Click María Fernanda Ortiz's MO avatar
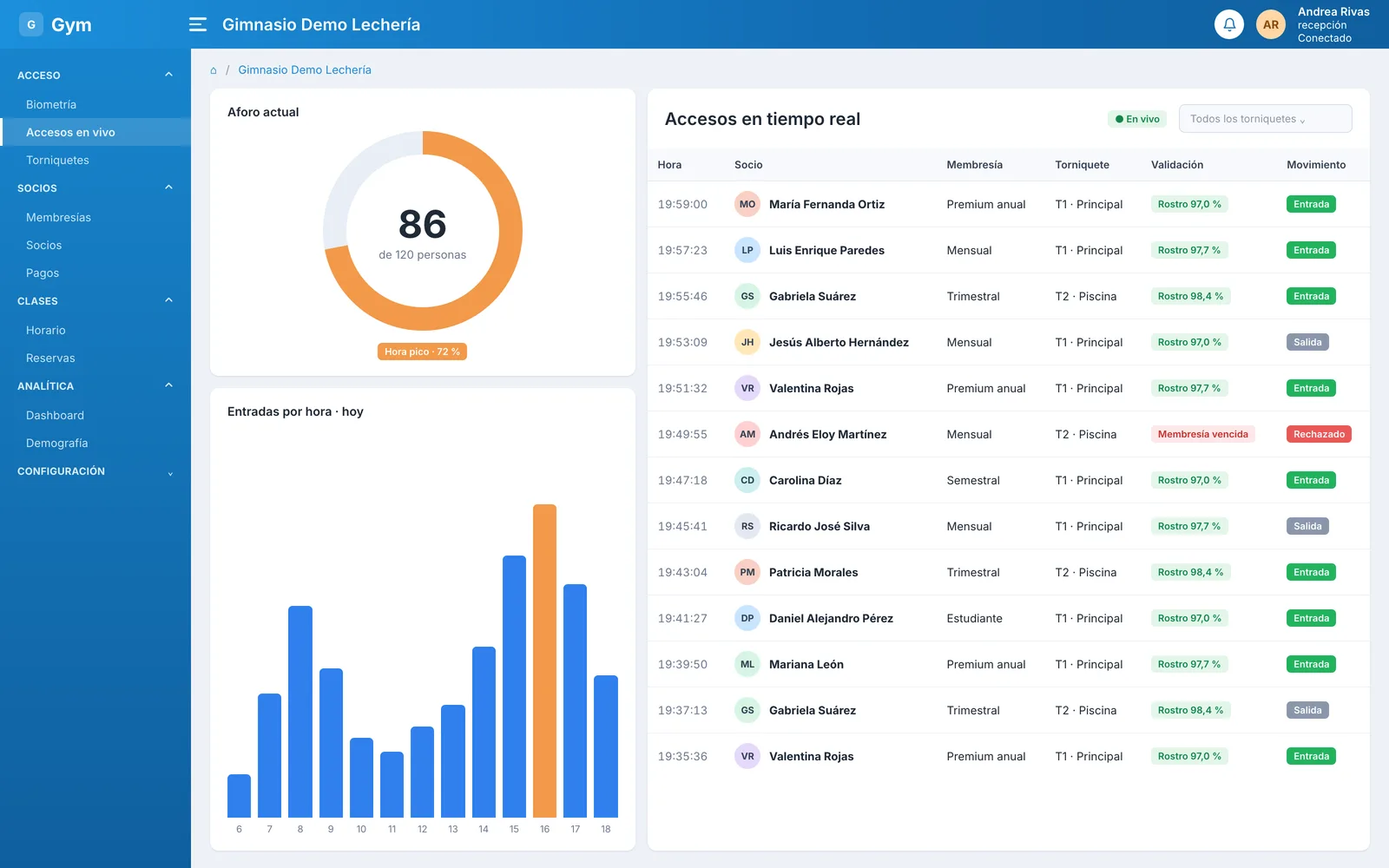This screenshot has width=1389, height=868. [747, 204]
